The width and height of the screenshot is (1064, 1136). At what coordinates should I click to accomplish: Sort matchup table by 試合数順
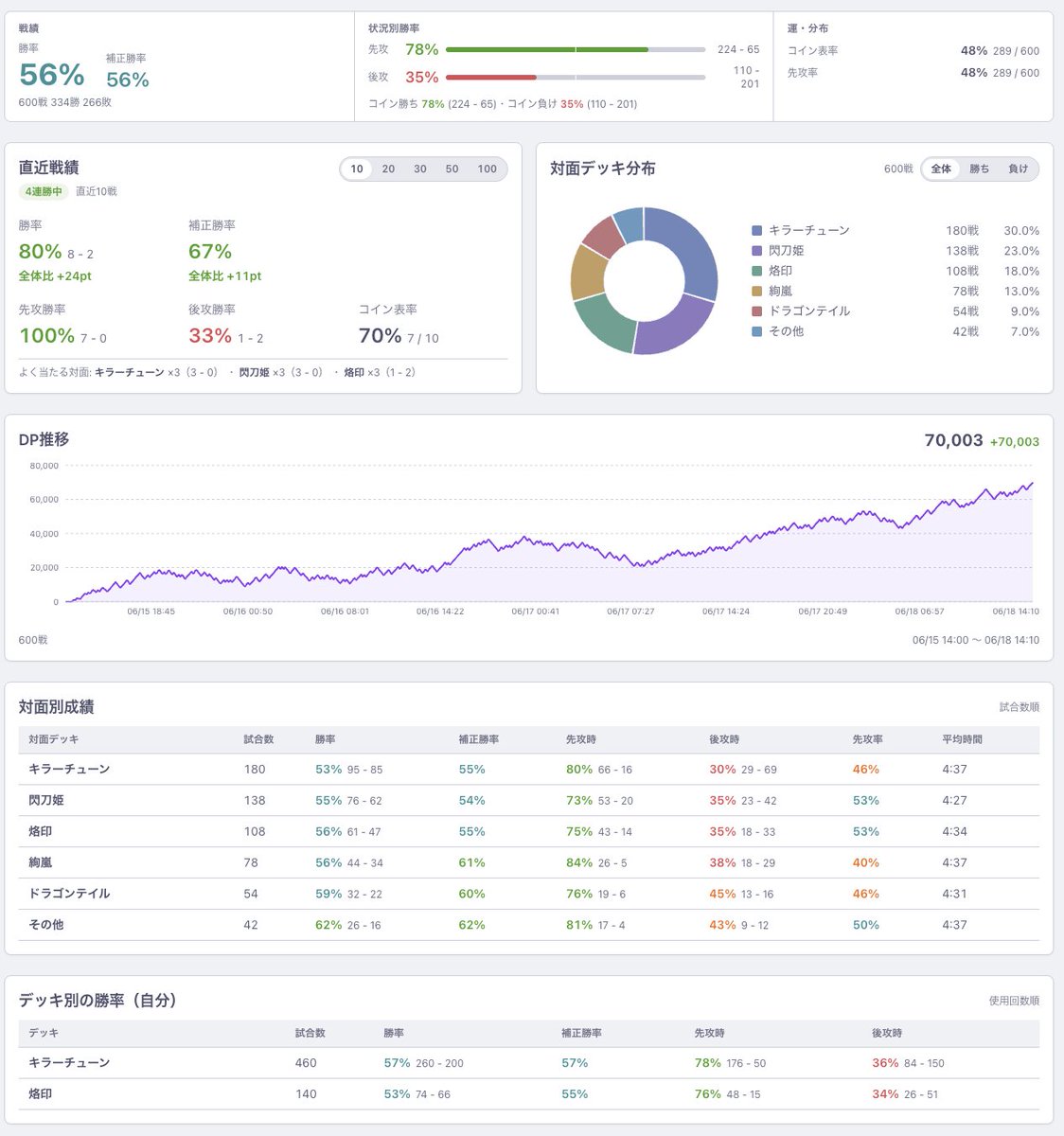[x=1019, y=707]
